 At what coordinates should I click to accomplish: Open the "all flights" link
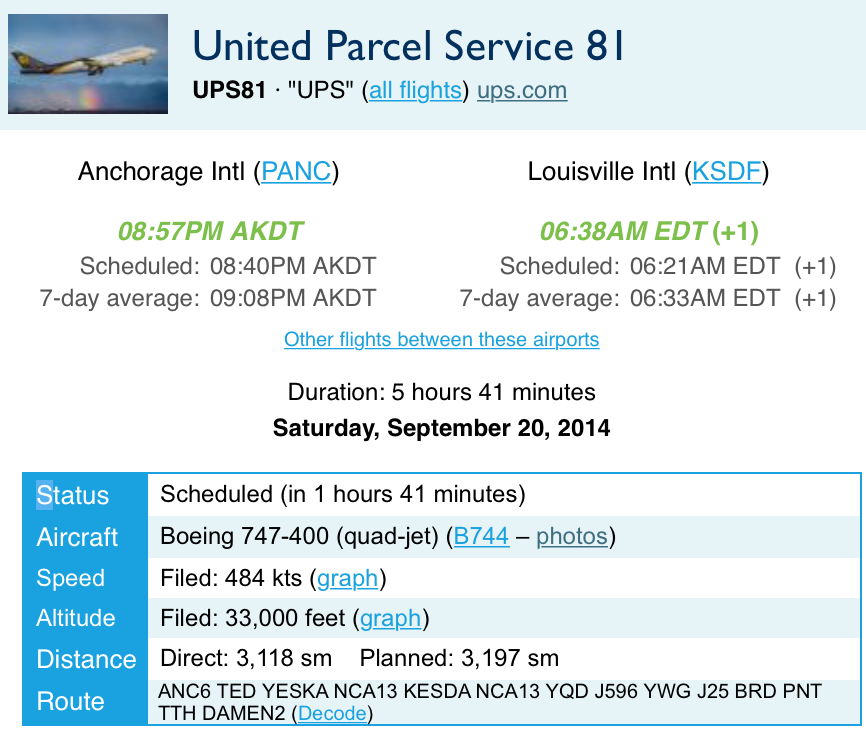(415, 91)
